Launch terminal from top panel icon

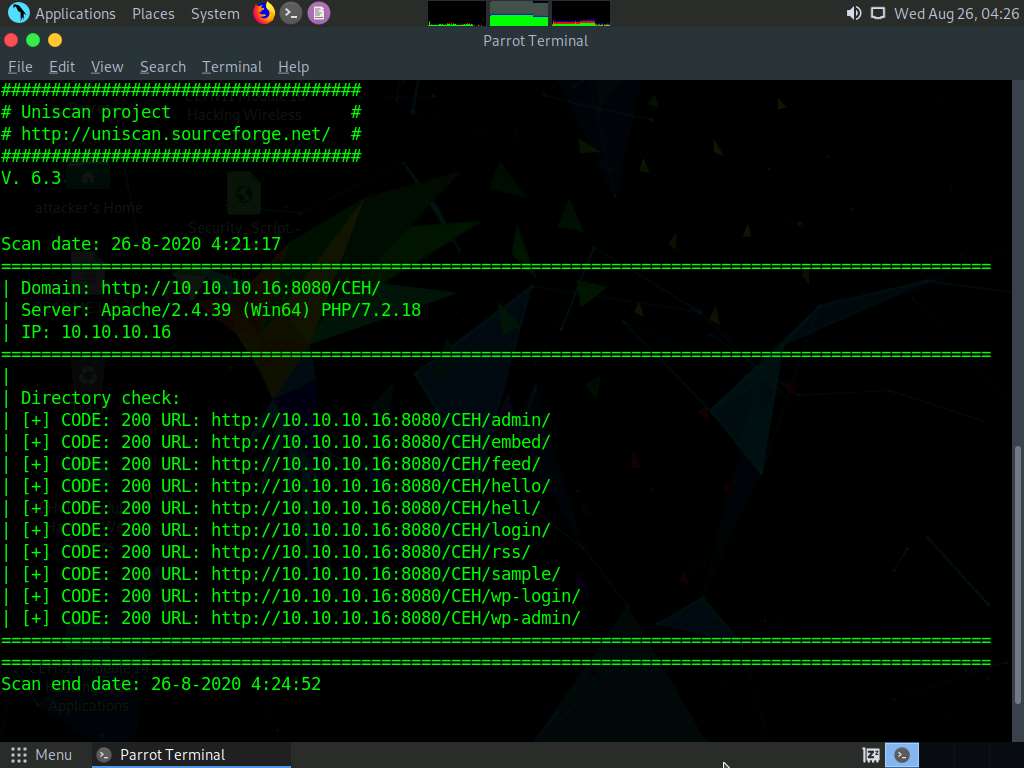point(291,13)
